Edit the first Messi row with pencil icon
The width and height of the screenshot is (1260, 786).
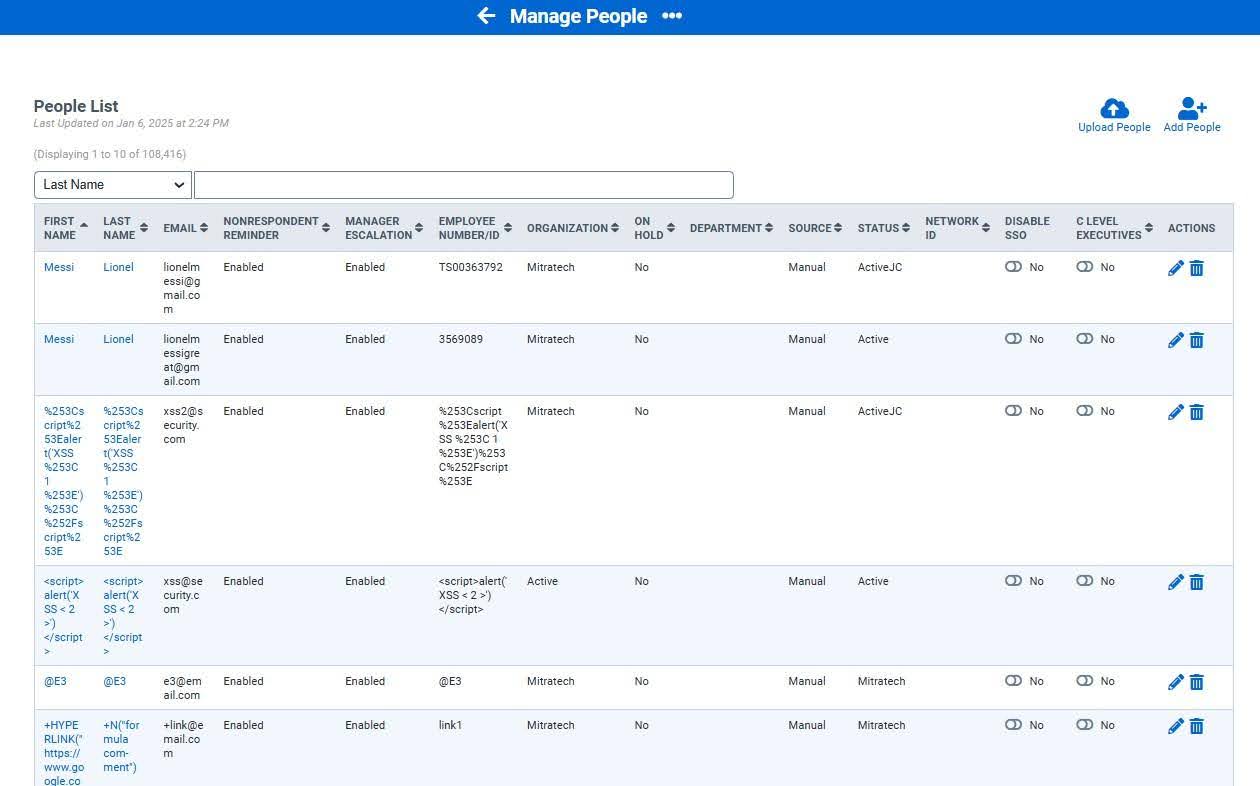(1176, 268)
